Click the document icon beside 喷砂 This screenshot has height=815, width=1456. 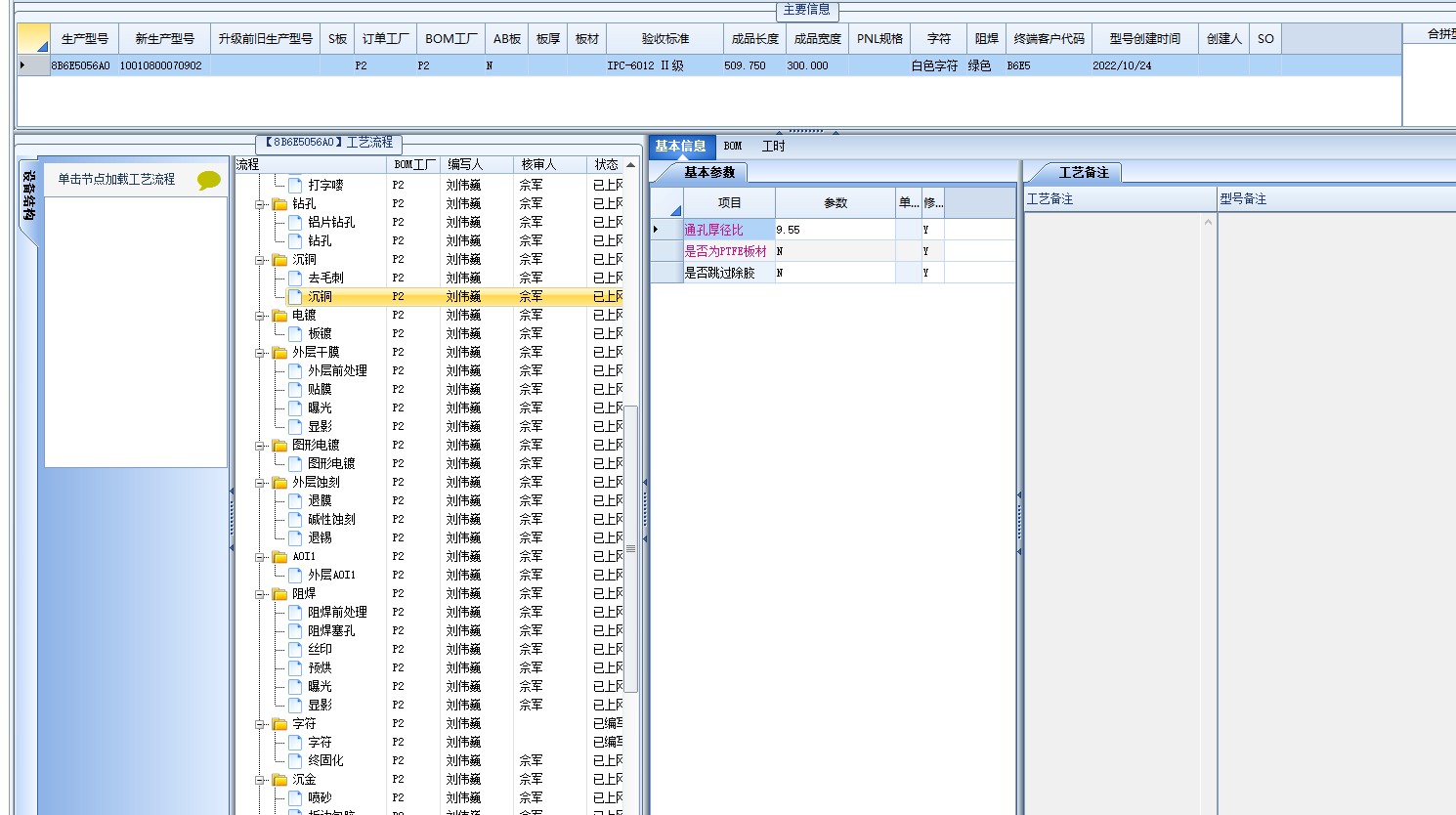point(295,797)
